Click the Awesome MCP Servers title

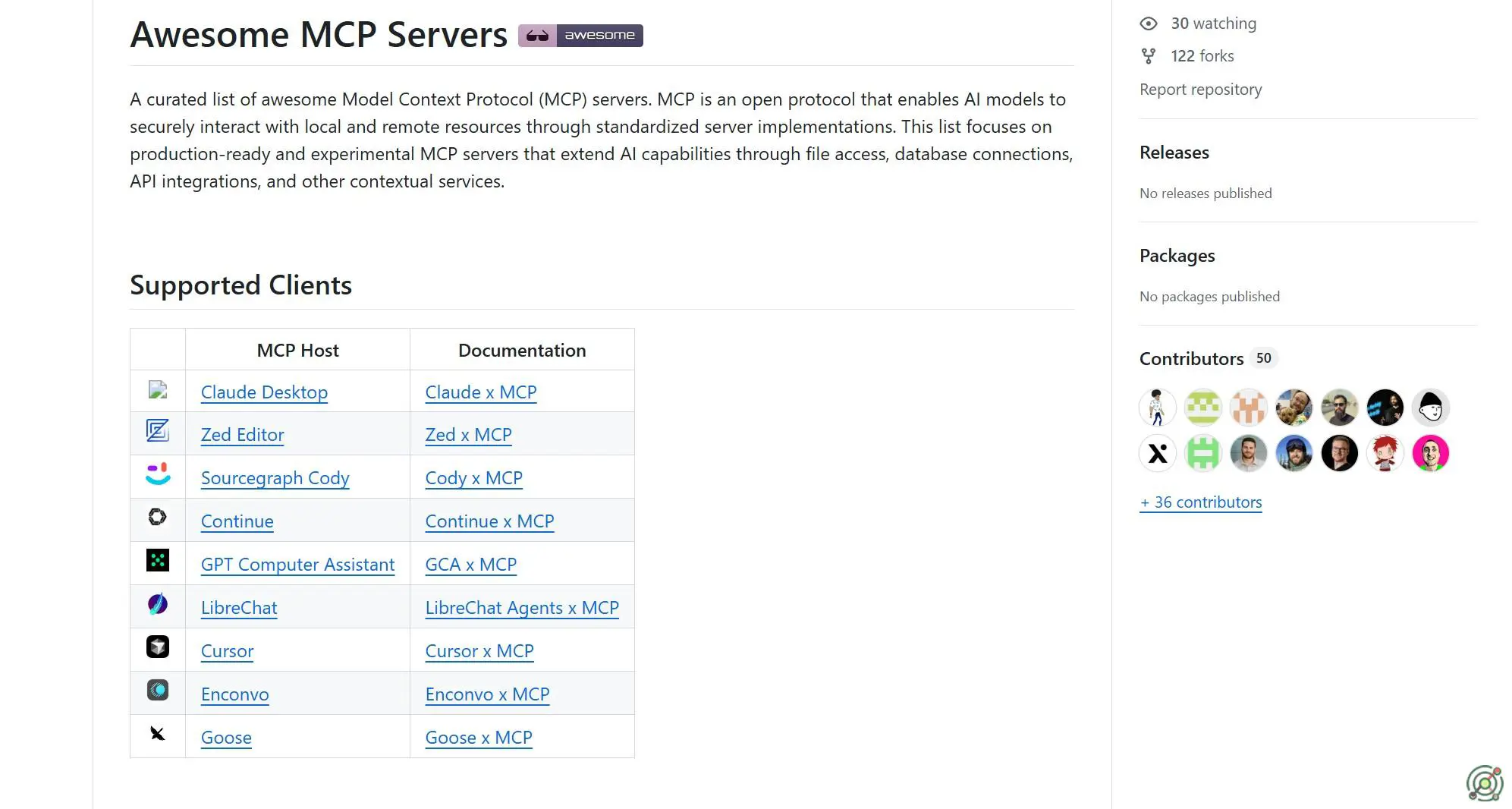pyautogui.click(x=319, y=35)
